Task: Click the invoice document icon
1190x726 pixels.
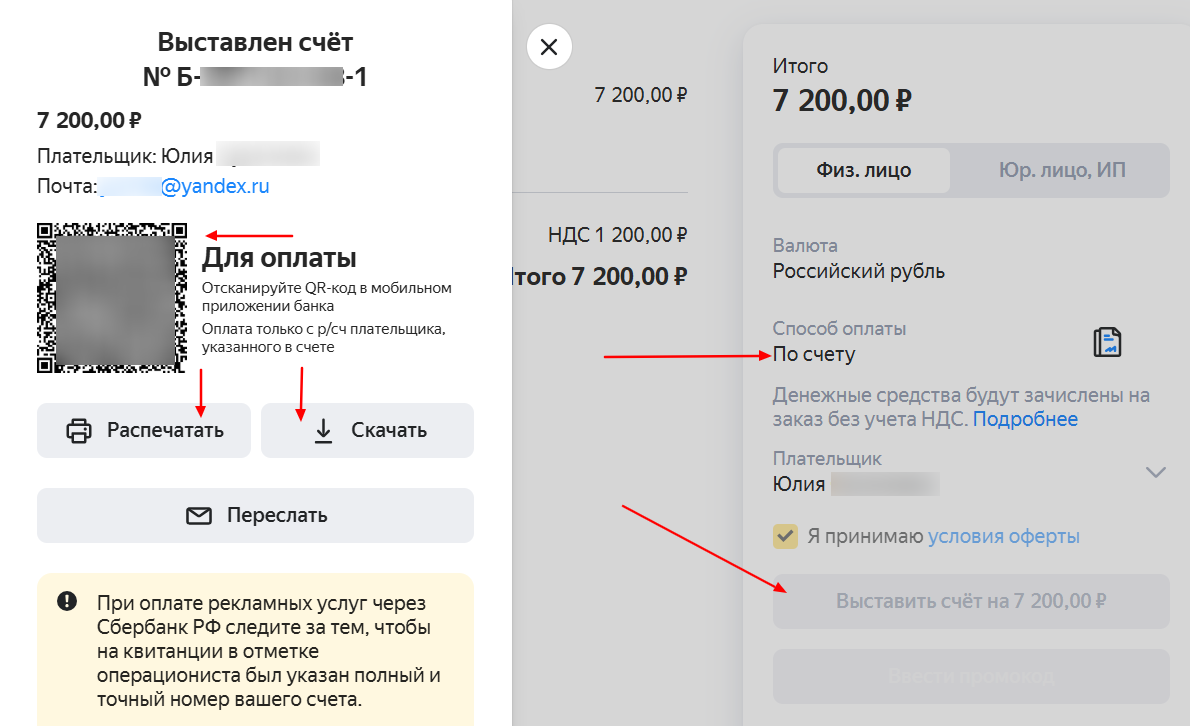Action: click(x=1107, y=342)
